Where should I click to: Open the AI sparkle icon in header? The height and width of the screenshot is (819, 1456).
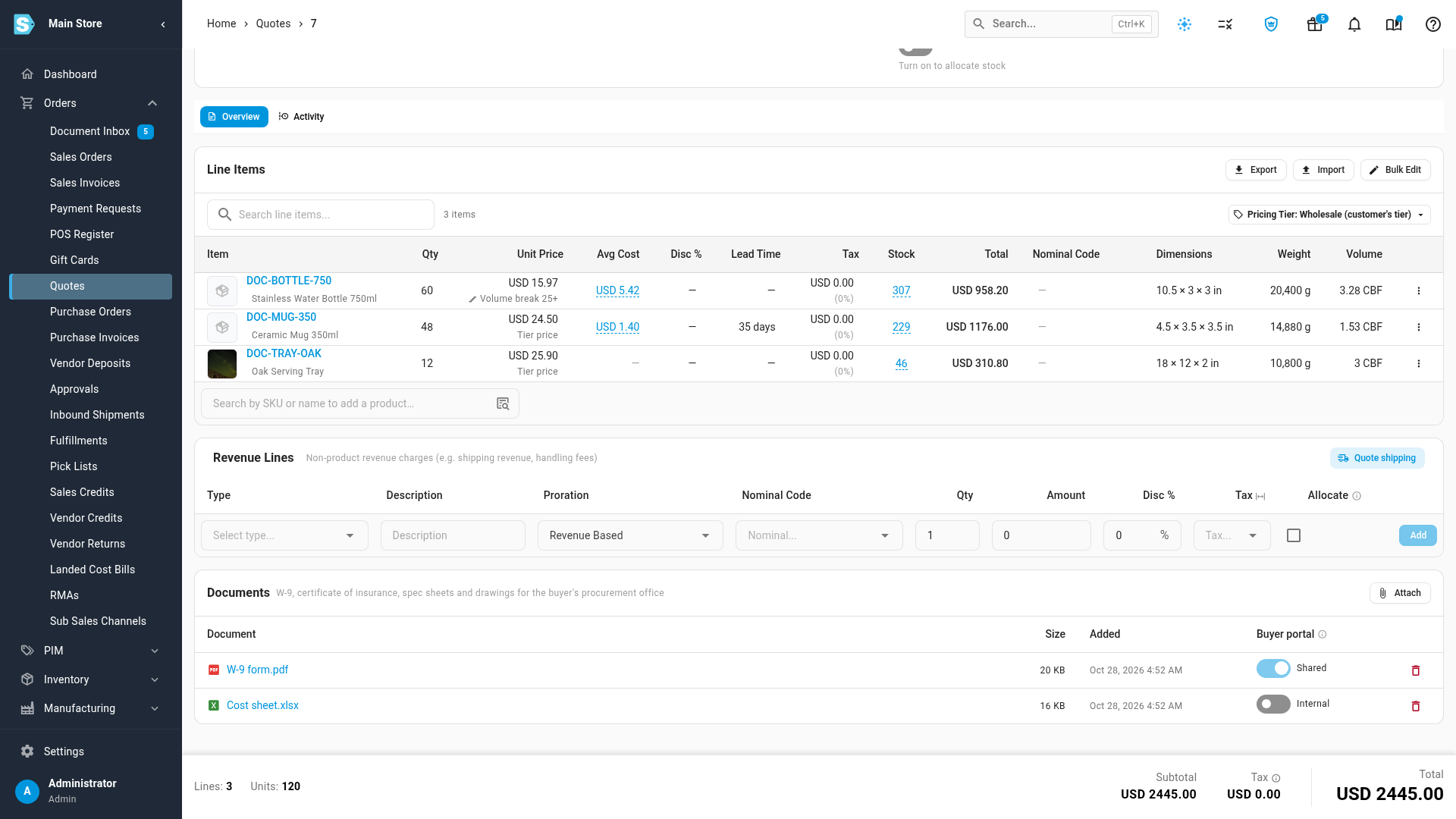tap(1185, 24)
